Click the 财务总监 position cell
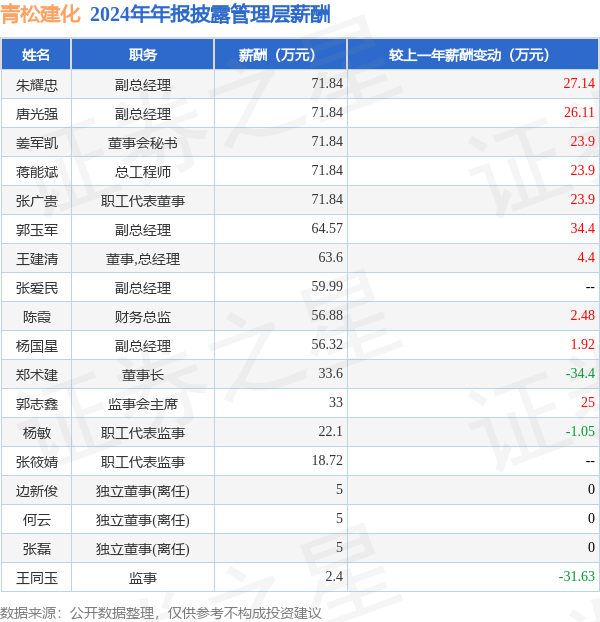Screen dimensions: 600x622 click(143, 317)
